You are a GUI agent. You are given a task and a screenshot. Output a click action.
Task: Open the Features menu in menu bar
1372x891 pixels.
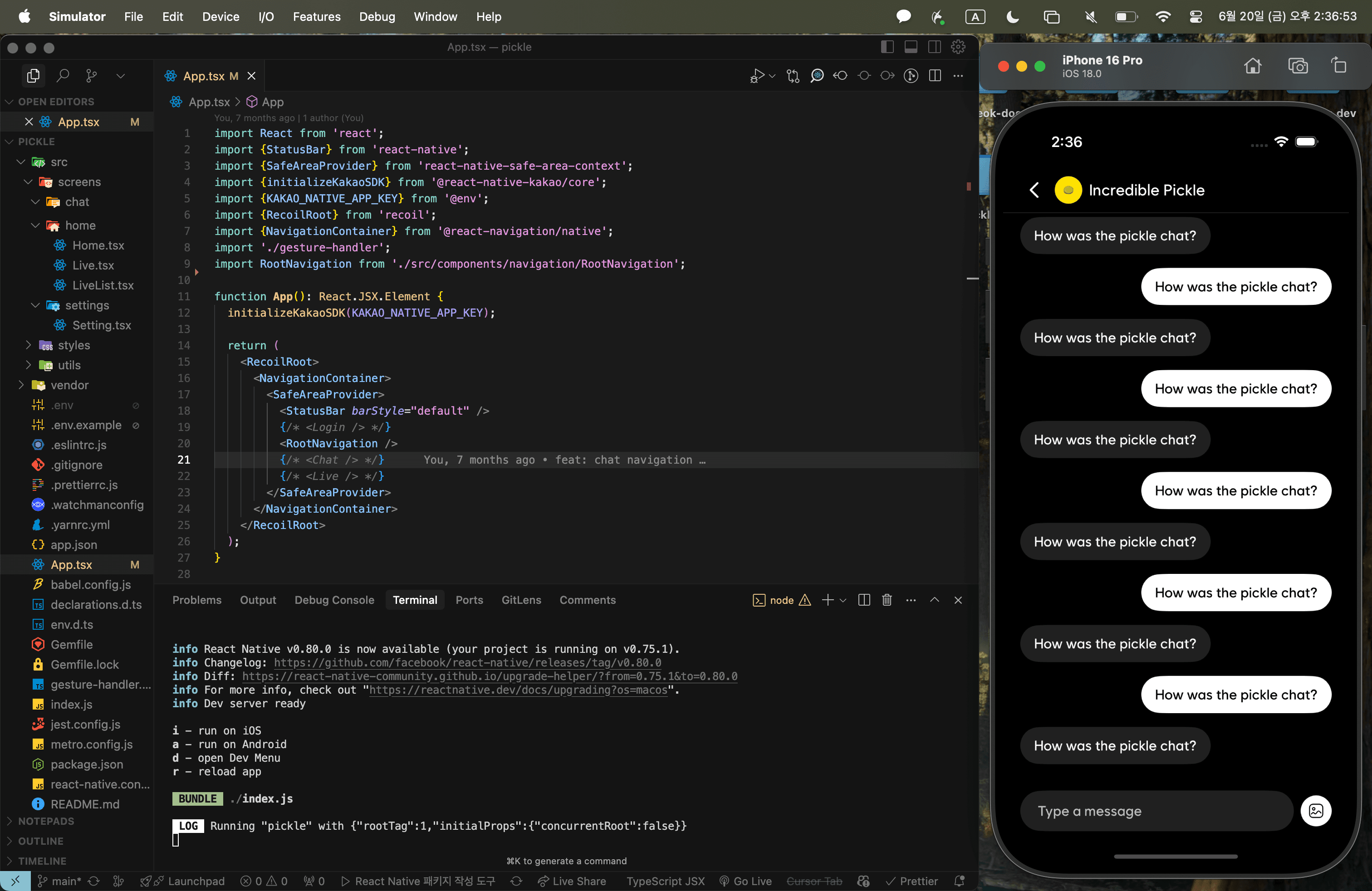(317, 16)
